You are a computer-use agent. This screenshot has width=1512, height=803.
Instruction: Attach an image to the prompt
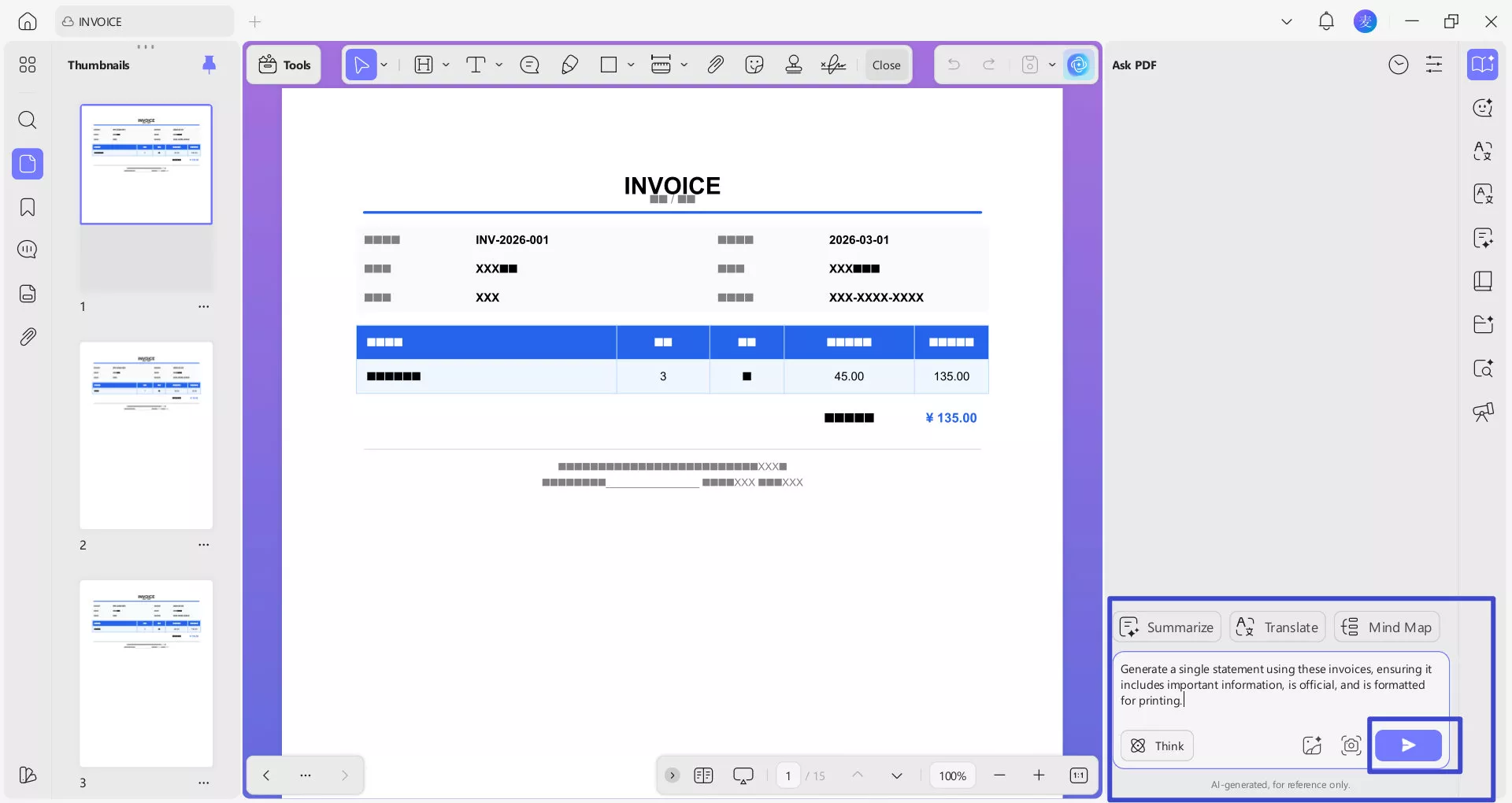[1312, 746]
